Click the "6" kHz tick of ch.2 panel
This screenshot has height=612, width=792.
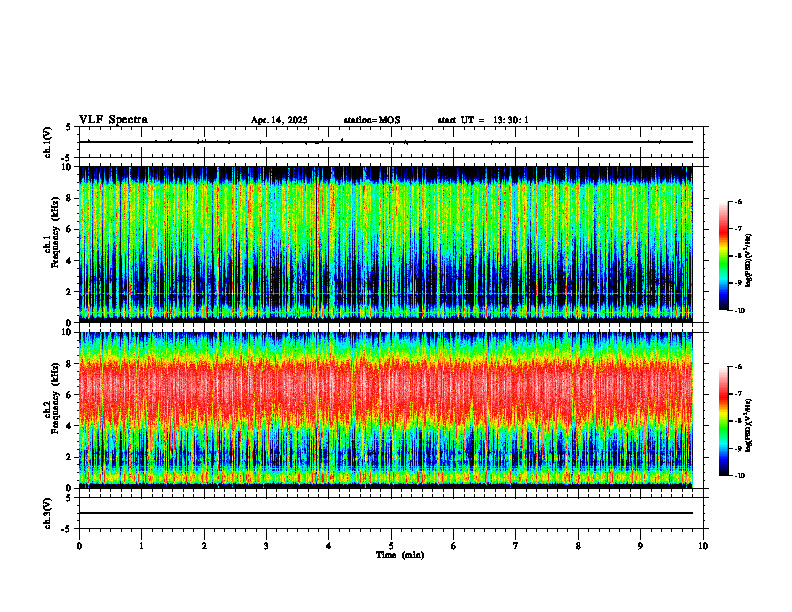coord(70,395)
